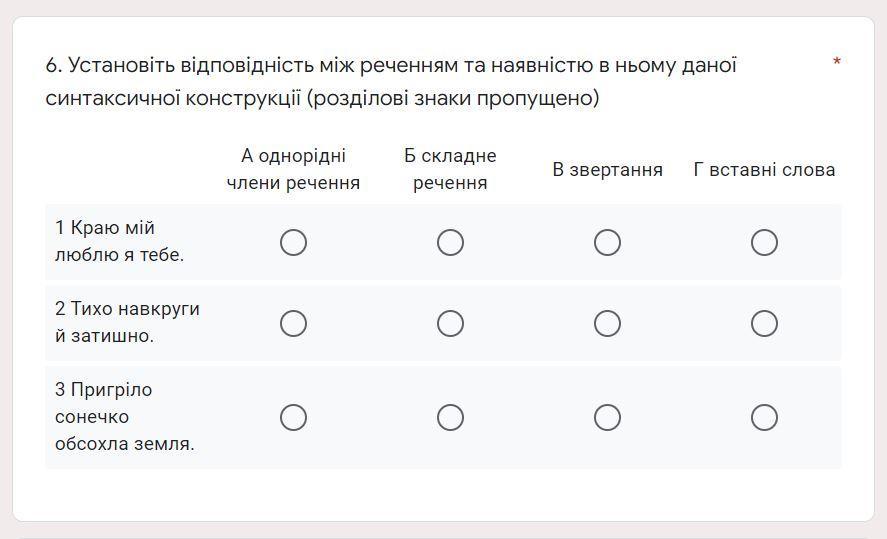Select Г вставні слова for row 1
Image resolution: width=887 pixels, height=539 pixels.
click(x=764, y=243)
